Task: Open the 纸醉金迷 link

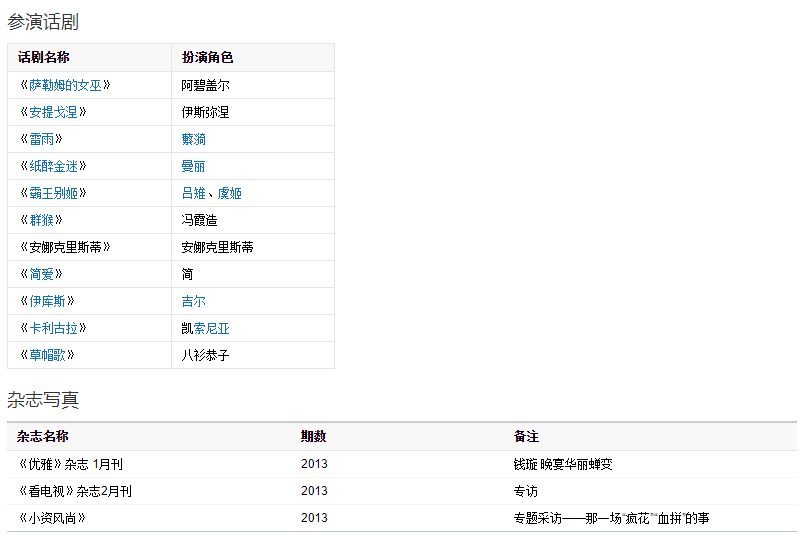Action: click(x=58, y=166)
